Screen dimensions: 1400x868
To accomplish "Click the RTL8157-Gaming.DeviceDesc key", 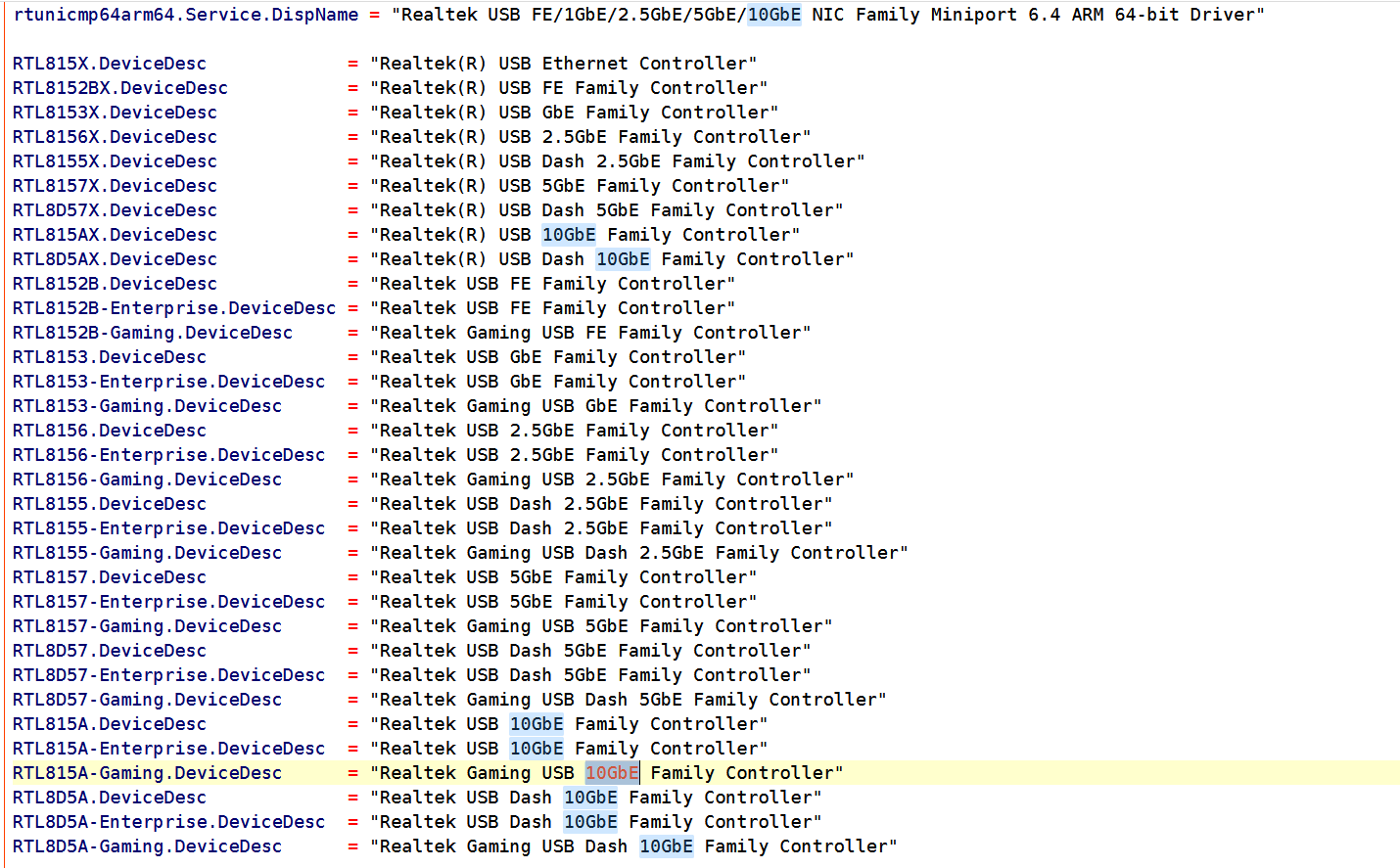I will pyautogui.click(x=147, y=626).
